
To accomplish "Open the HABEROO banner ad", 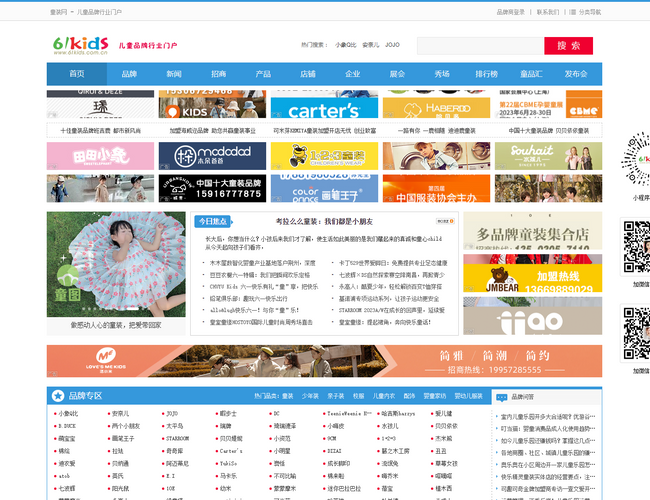I will [x=436, y=104].
